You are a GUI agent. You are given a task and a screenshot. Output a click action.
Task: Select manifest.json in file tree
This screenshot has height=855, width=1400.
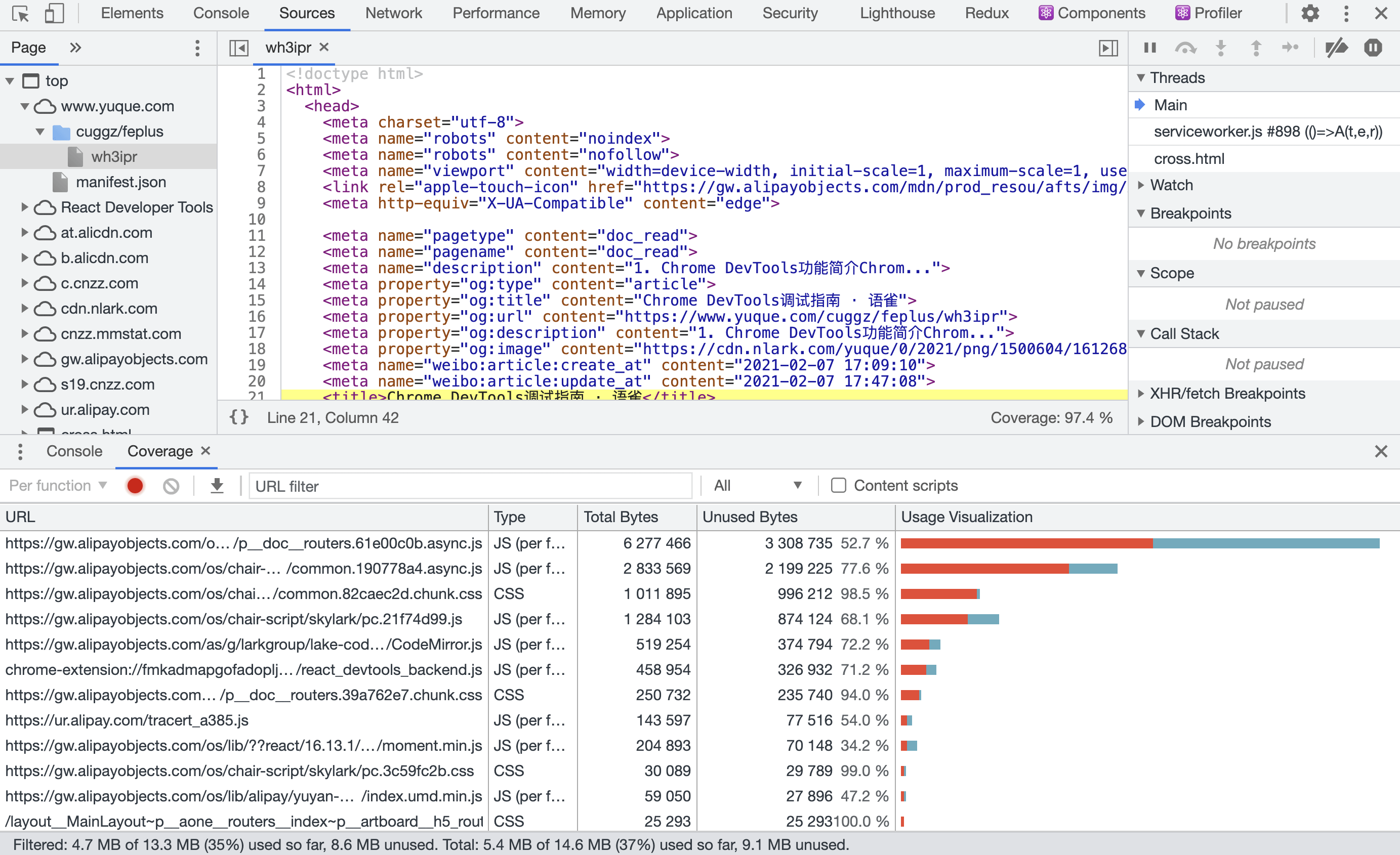pyautogui.click(x=120, y=182)
